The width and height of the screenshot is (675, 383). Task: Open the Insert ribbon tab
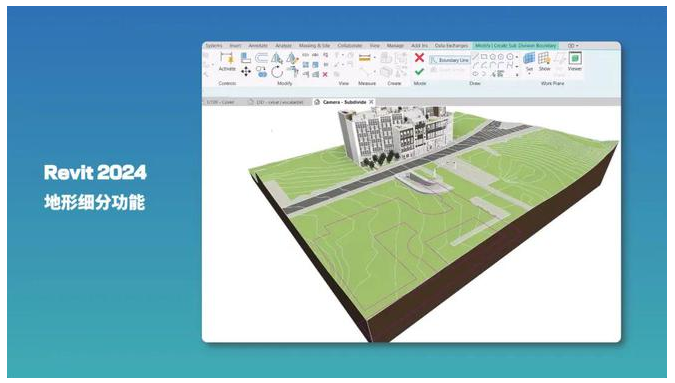point(235,46)
